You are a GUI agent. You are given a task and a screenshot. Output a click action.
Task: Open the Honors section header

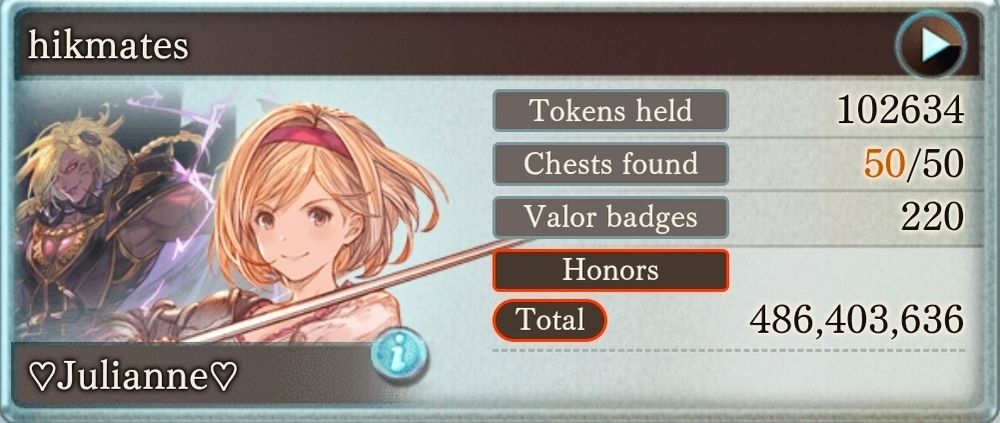610,271
